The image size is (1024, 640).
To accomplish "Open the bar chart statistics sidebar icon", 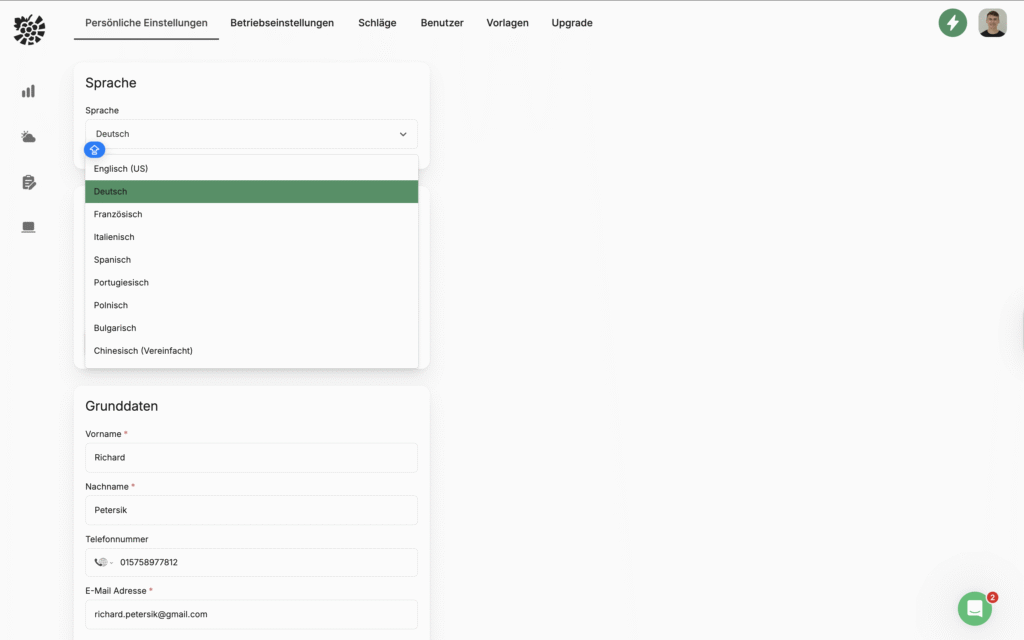I will 29,91.
